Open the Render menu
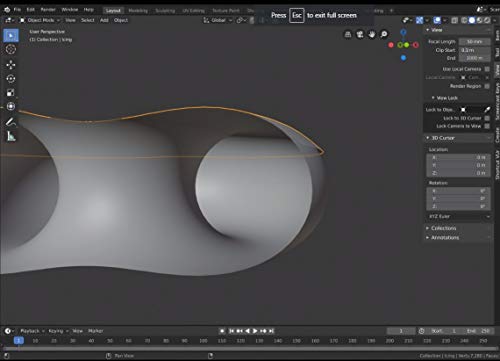 (48, 10)
